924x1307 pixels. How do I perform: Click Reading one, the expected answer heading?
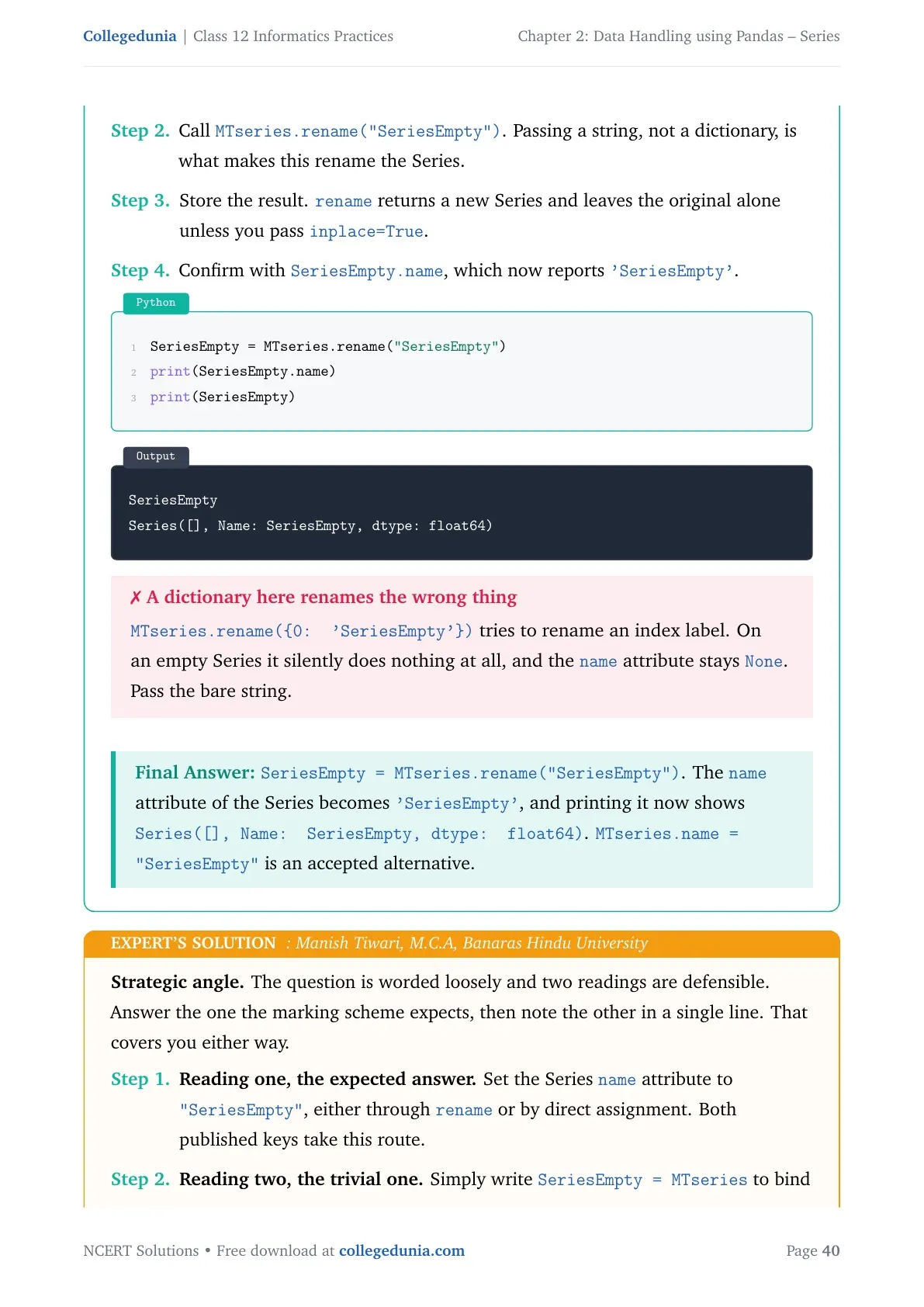(327, 1079)
